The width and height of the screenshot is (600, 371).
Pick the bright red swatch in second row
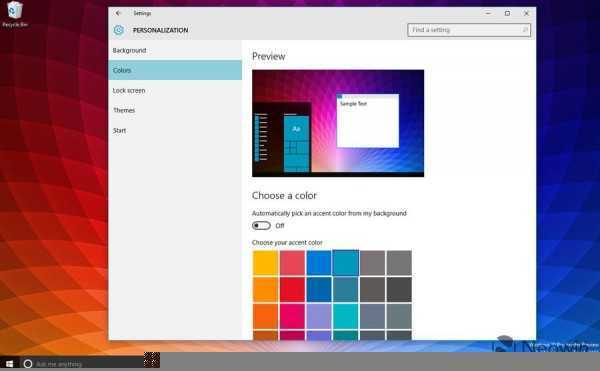292,290
